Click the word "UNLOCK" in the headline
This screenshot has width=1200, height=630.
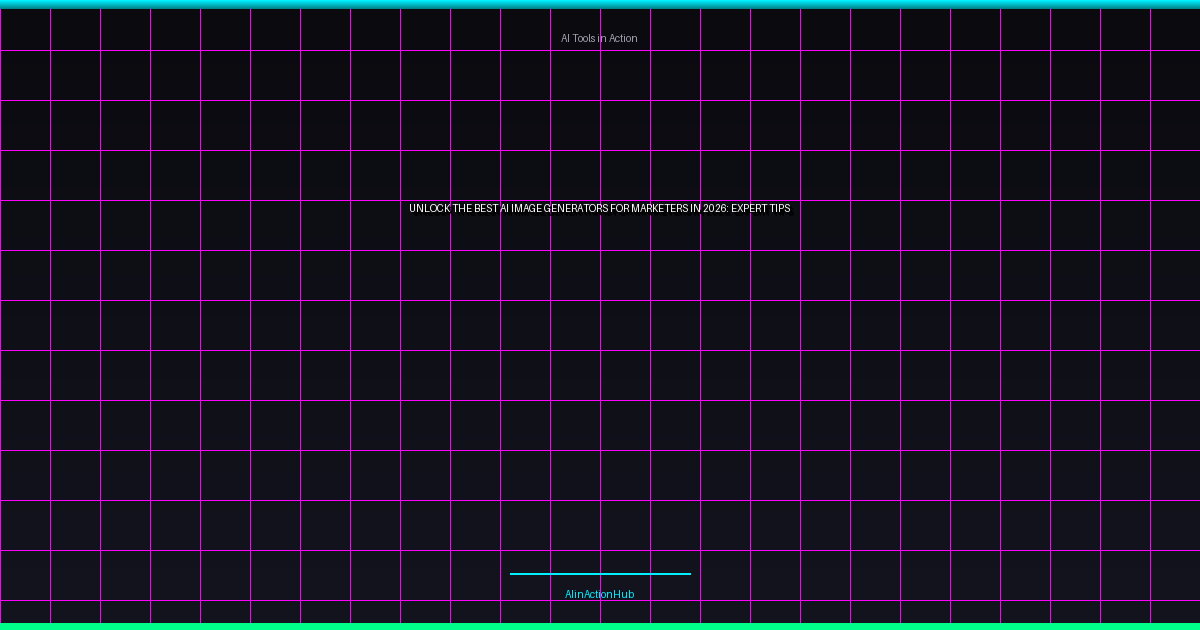coord(428,209)
